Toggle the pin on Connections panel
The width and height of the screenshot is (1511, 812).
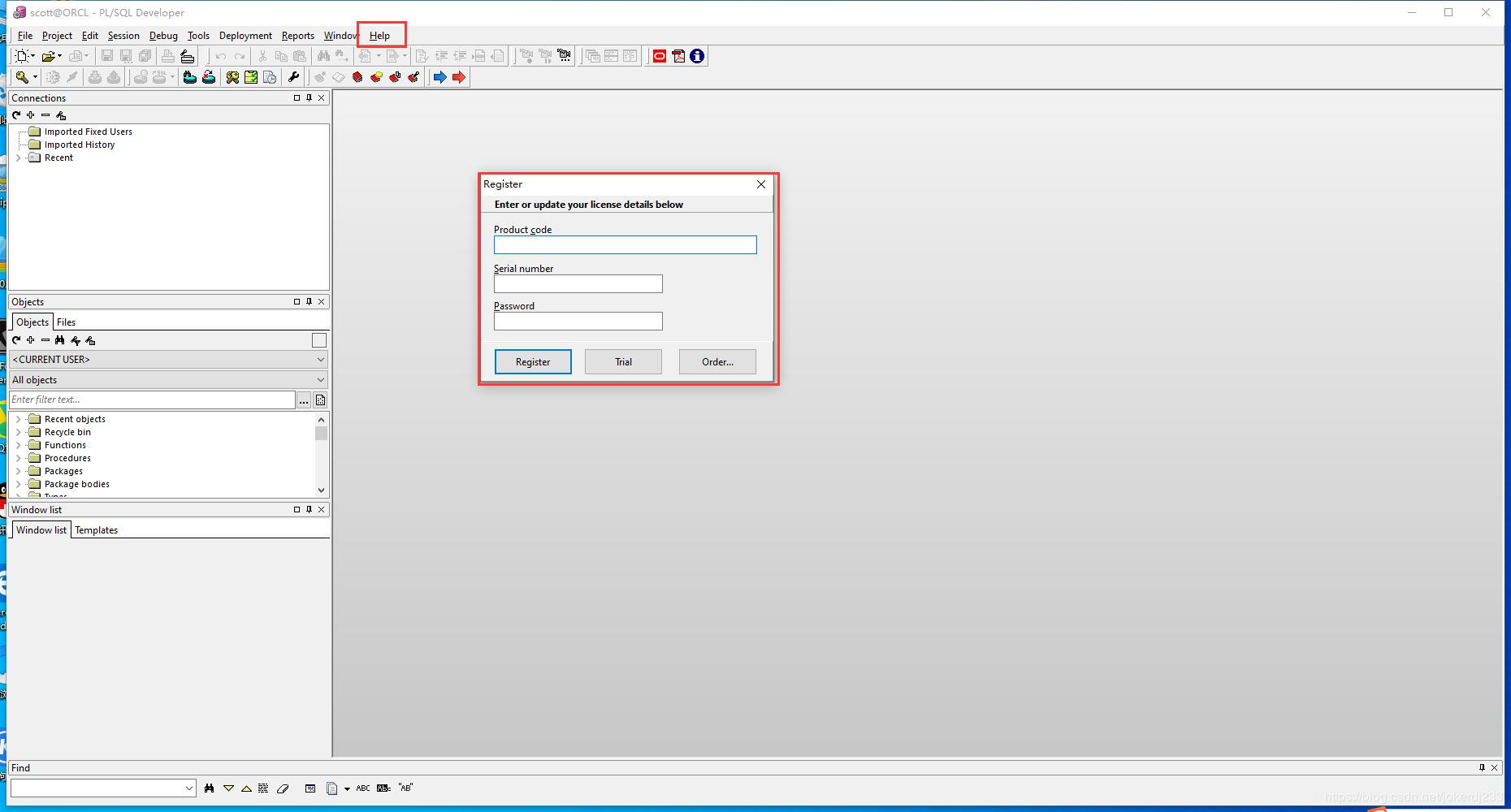[309, 97]
